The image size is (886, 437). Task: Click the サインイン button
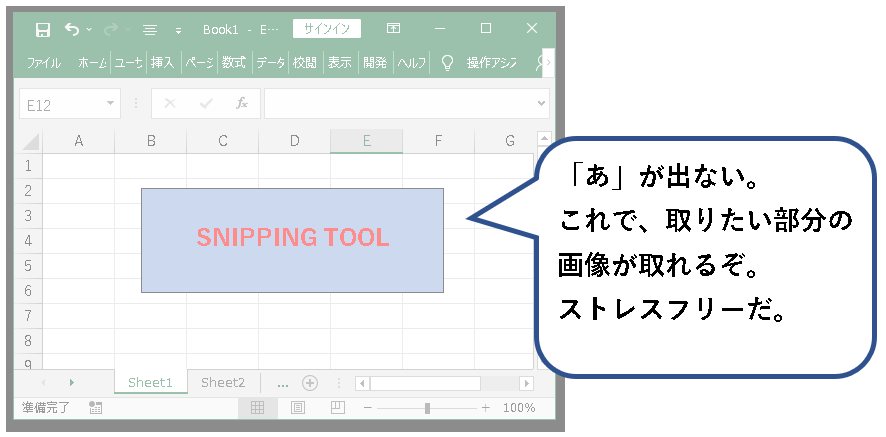[x=327, y=29]
